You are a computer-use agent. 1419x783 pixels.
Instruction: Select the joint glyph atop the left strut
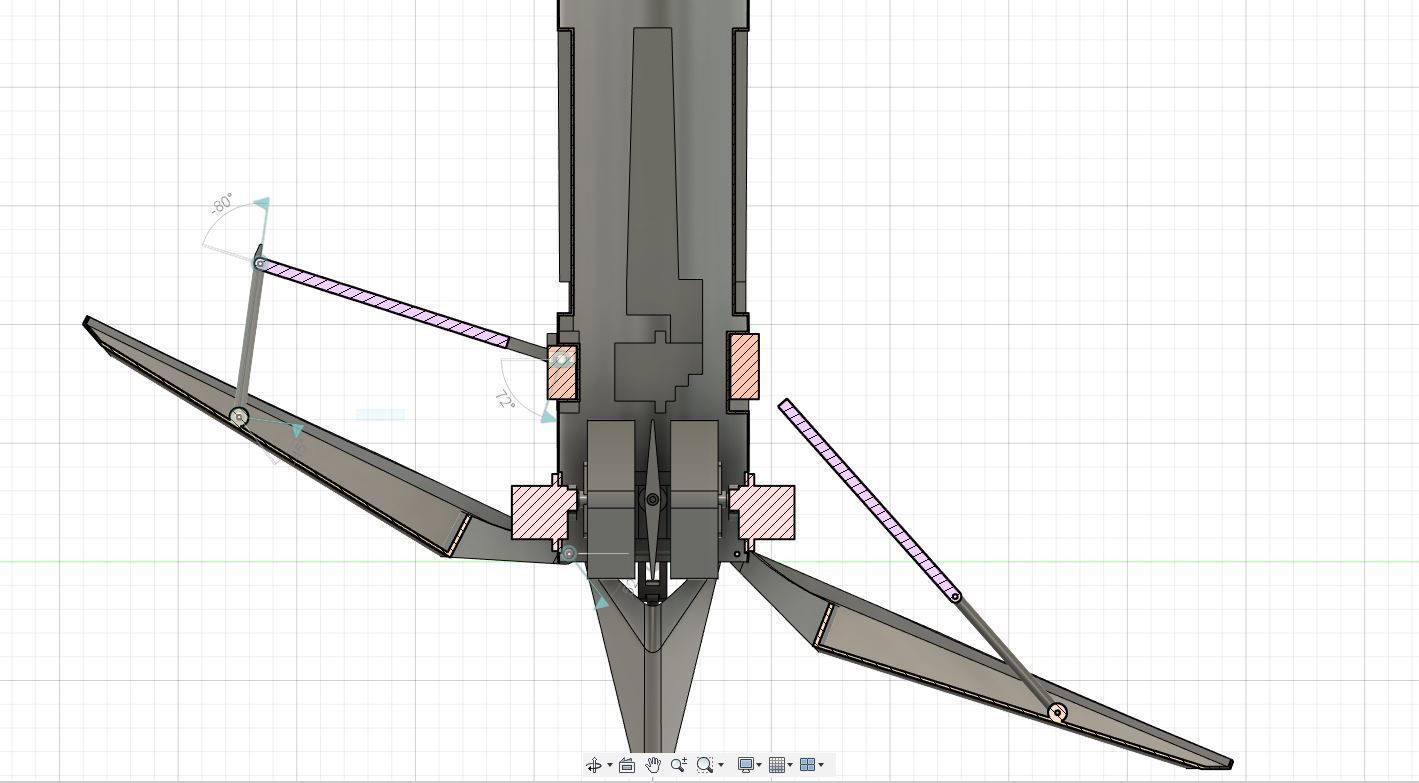[260, 264]
